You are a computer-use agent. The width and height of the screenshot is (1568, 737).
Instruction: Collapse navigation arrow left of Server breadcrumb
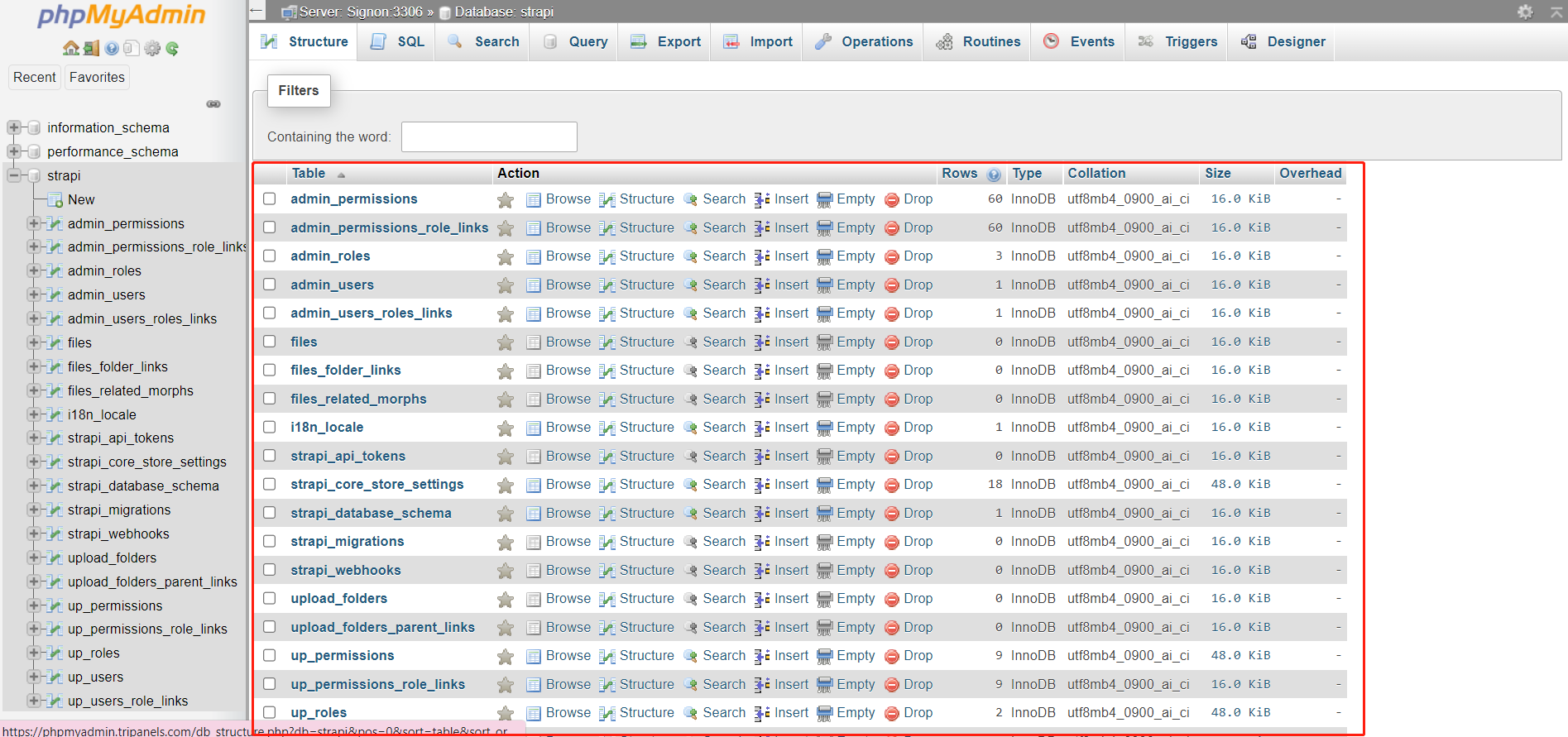pyautogui.click(x=257, y=12)
